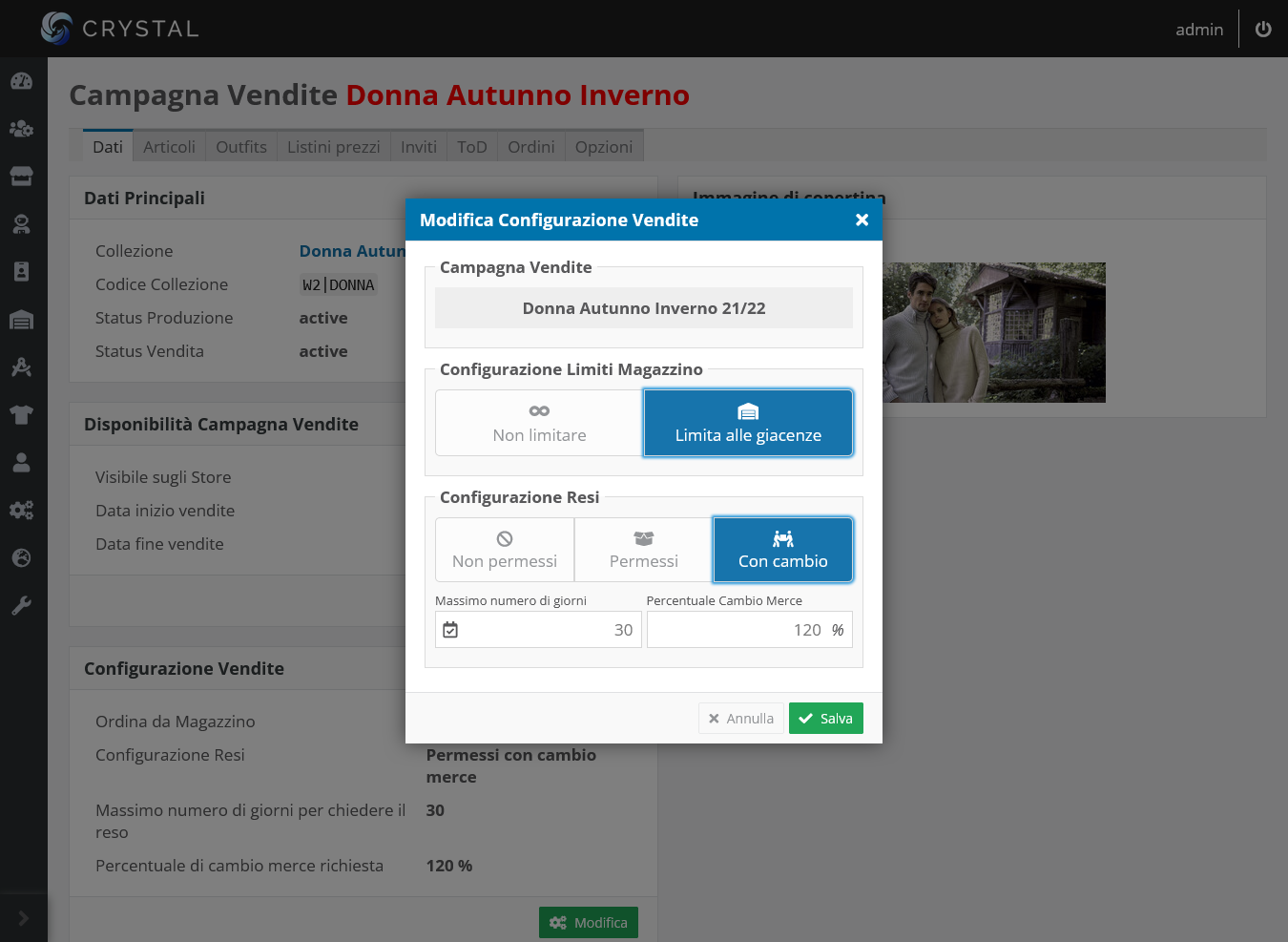Open the warehouse icon in sidebar

(x=22, y=320)
